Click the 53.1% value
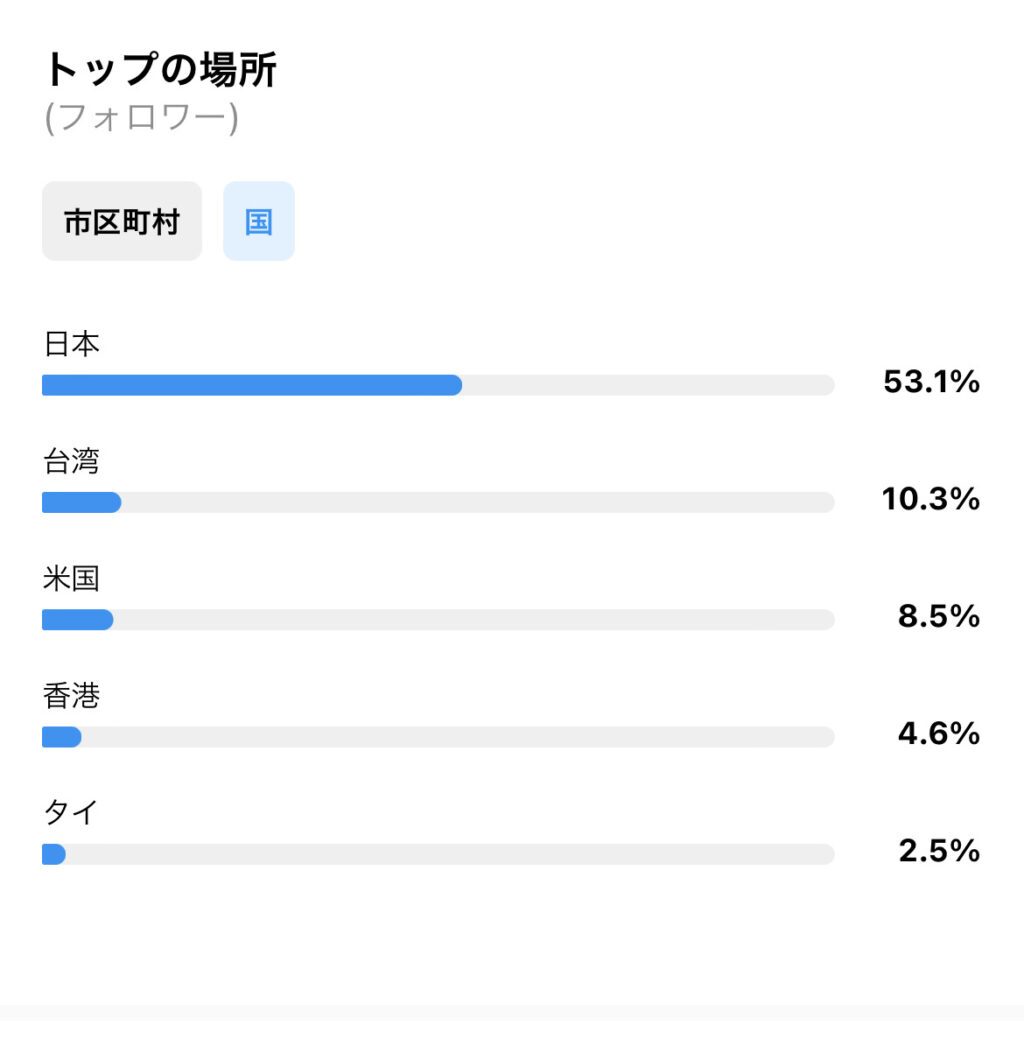This screenshot has height=1039, width=1024. (x=931, y=382)
